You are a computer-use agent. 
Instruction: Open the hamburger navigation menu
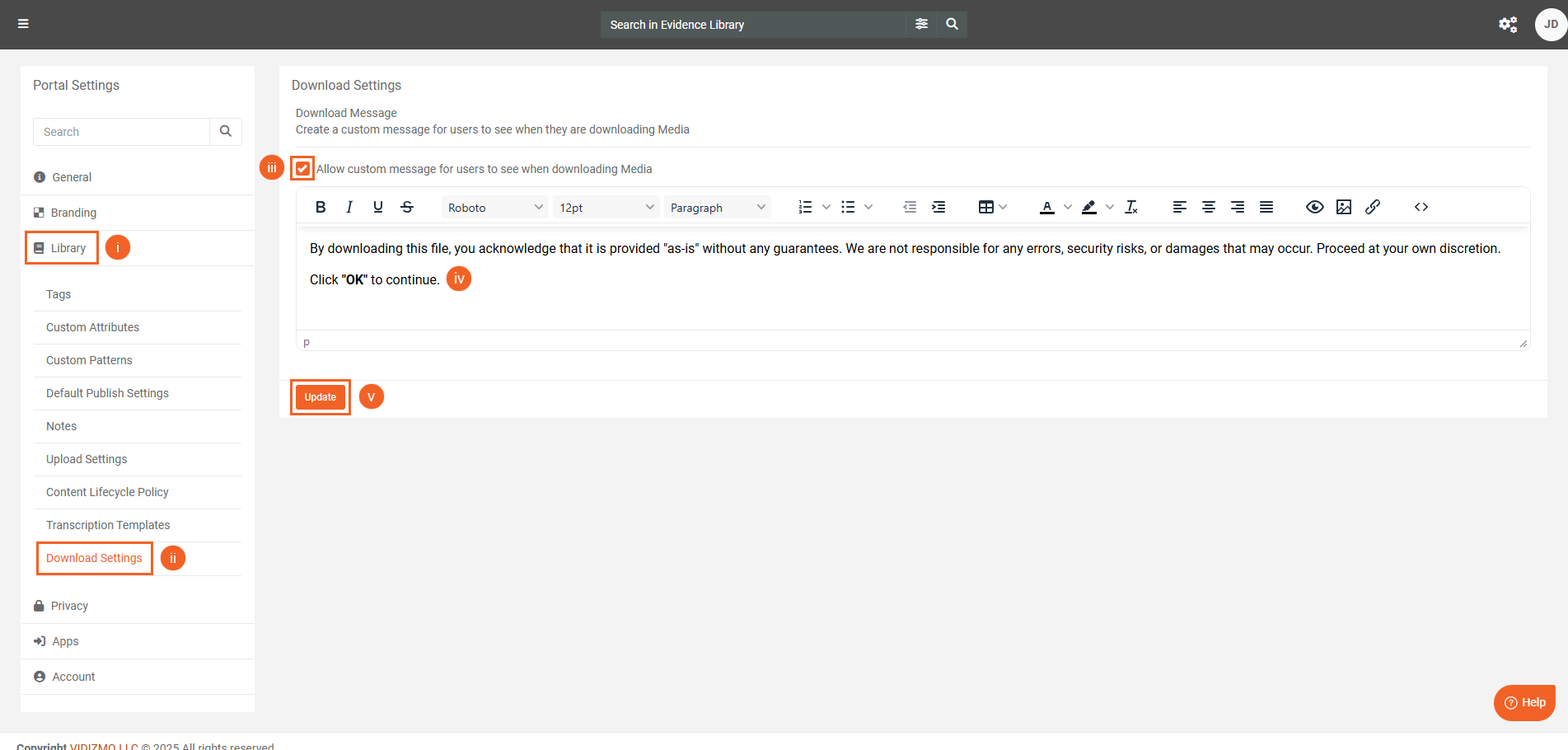23,24
